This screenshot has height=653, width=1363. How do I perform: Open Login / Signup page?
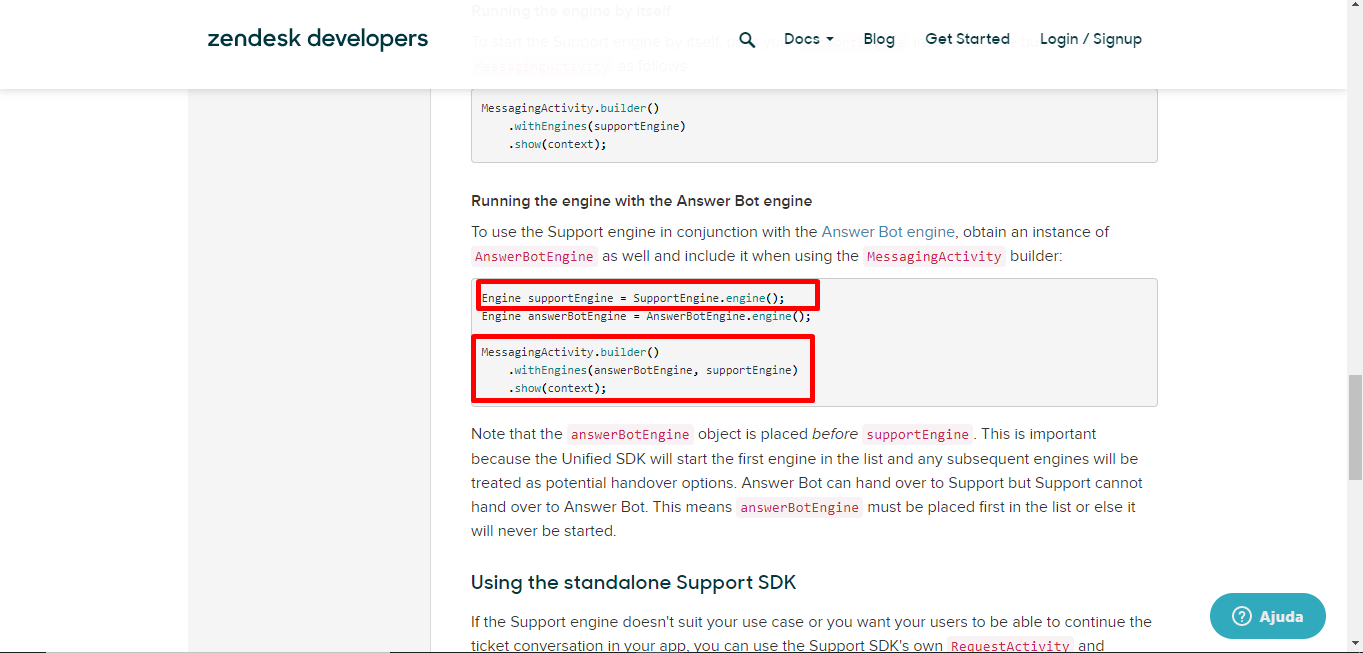[1090, 39]
